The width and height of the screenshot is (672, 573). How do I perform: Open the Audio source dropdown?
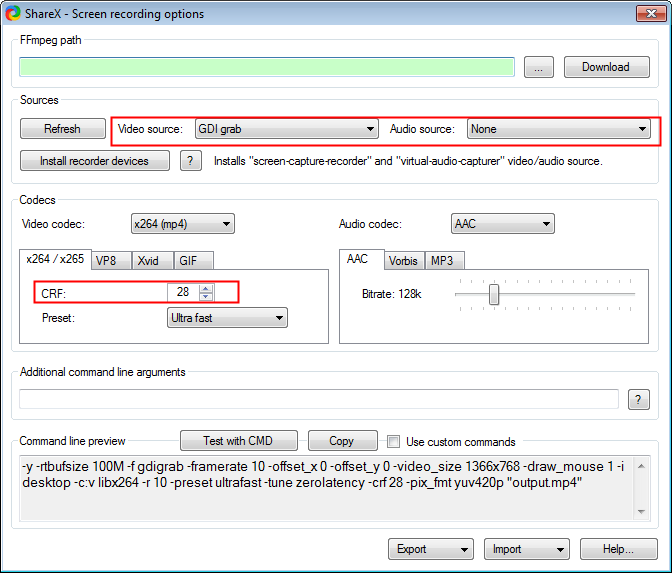coord(558,129)
